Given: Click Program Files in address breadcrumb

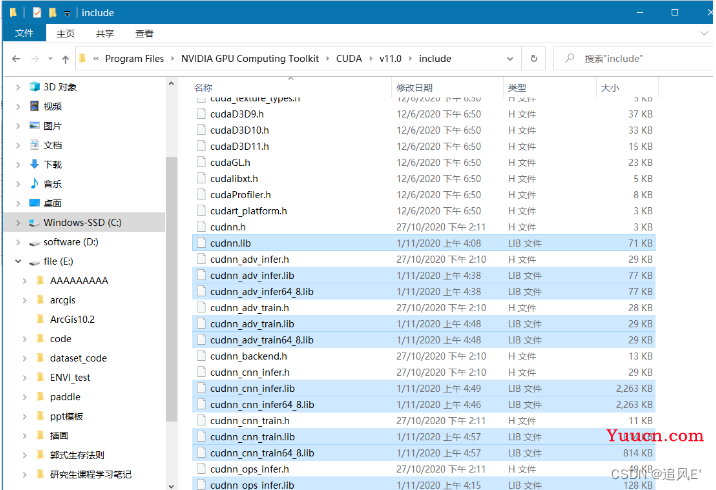Looking at the screenshot, I should coord(134,58).
